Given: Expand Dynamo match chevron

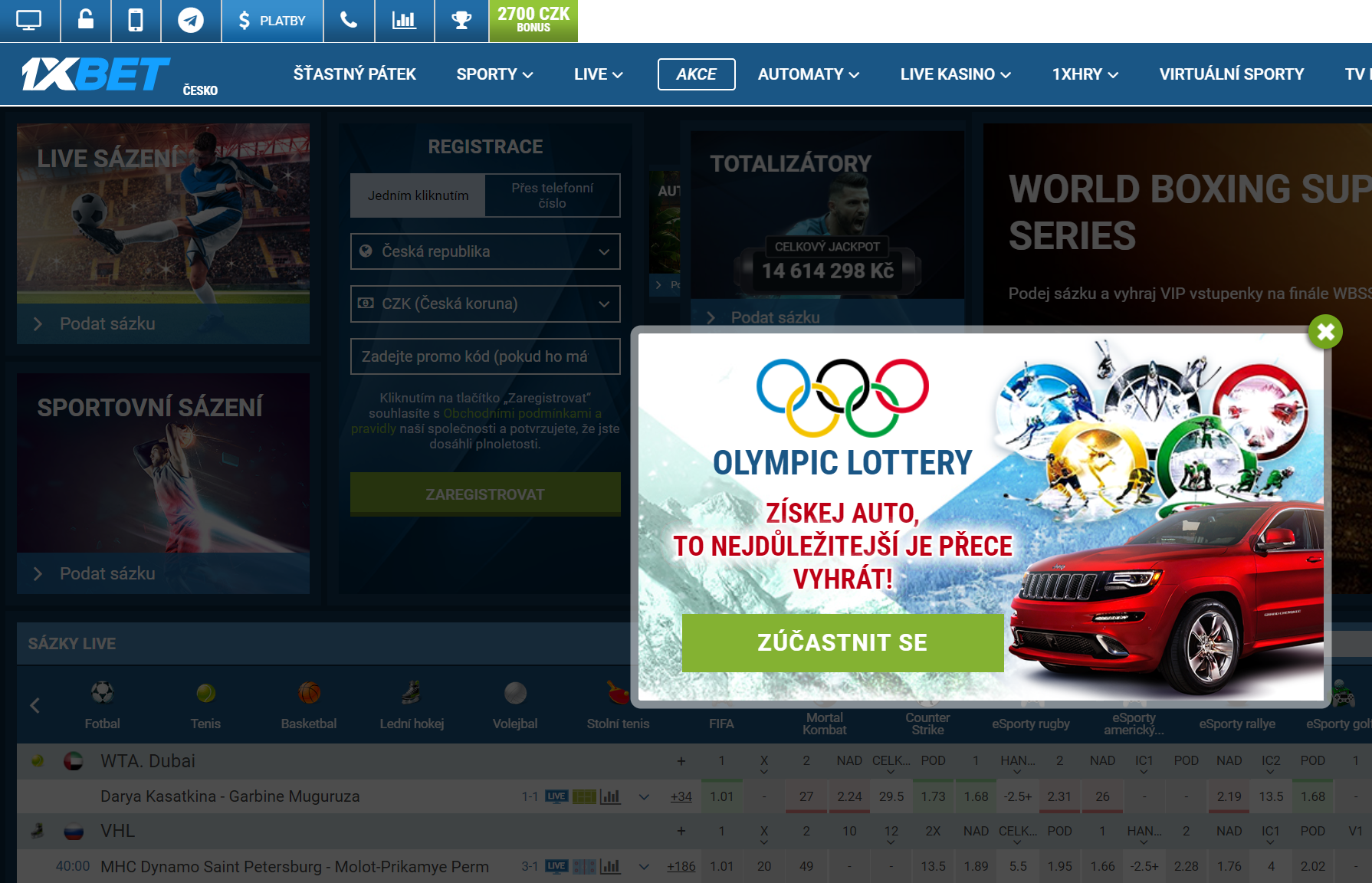Looking at the screenshot, I should [x=644, y=867].
